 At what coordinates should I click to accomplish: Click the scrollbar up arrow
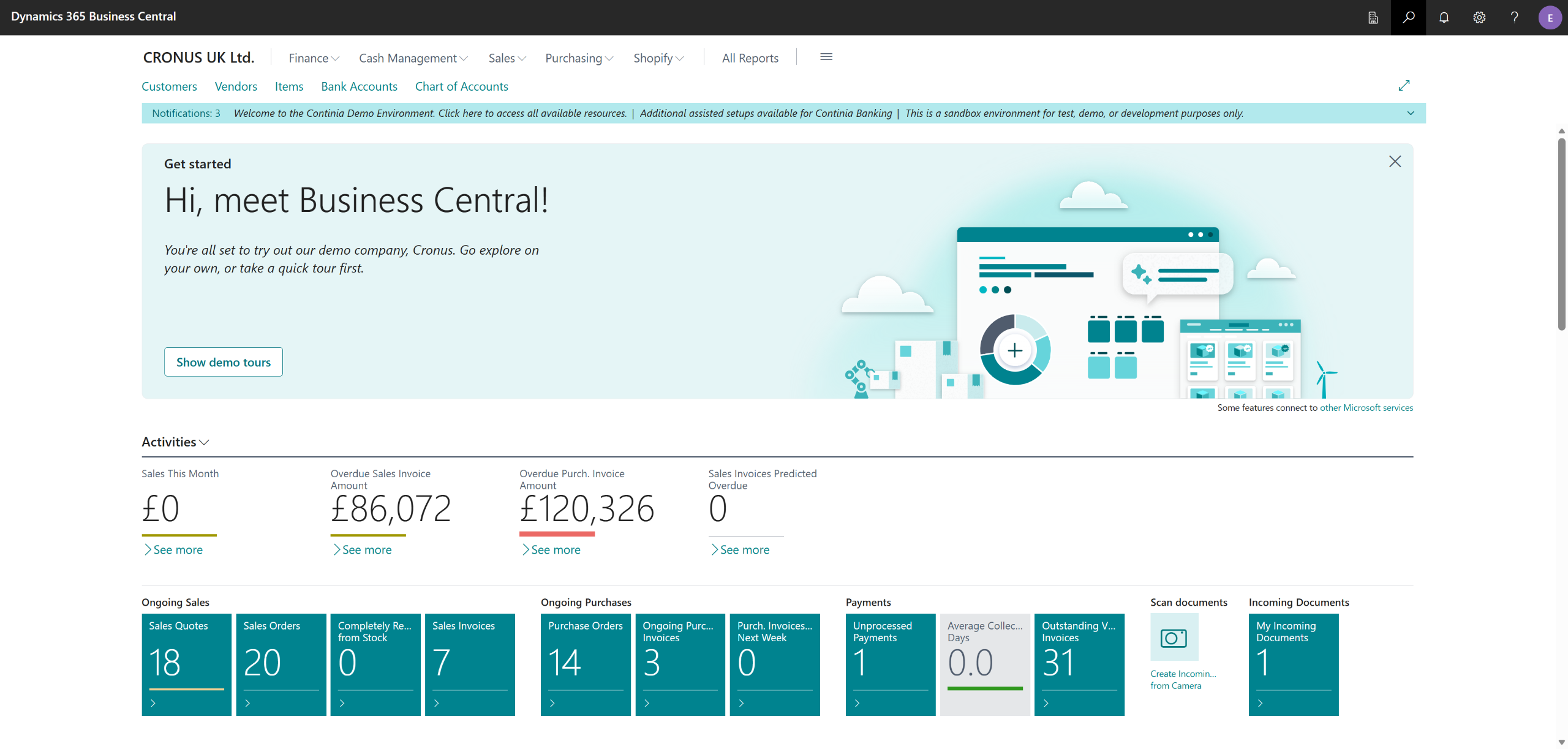point(1561,131)
